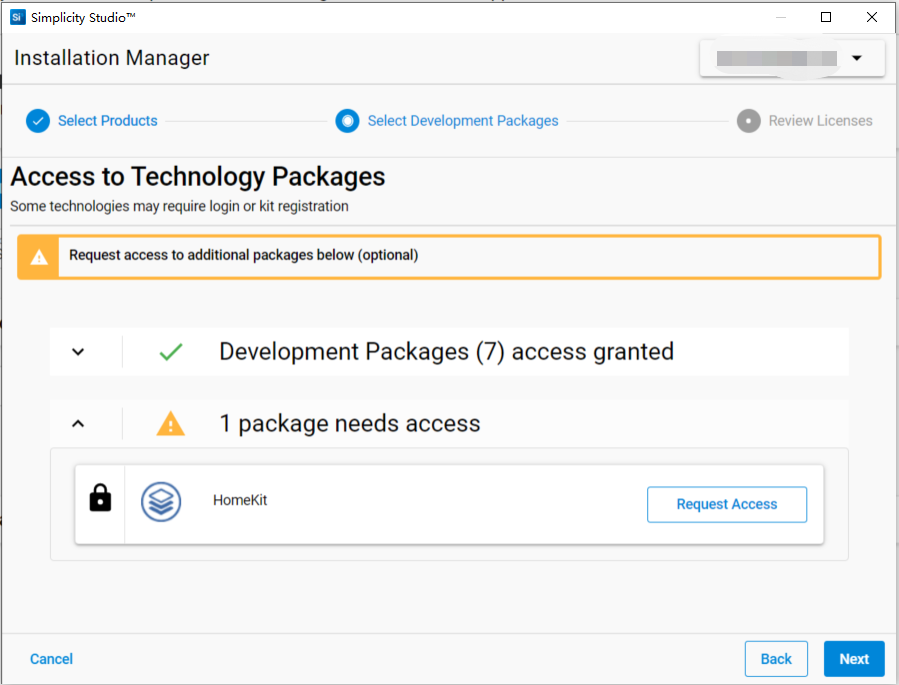Open the Select Development Packages step label

pyautogui.click(x=463, y=121)
